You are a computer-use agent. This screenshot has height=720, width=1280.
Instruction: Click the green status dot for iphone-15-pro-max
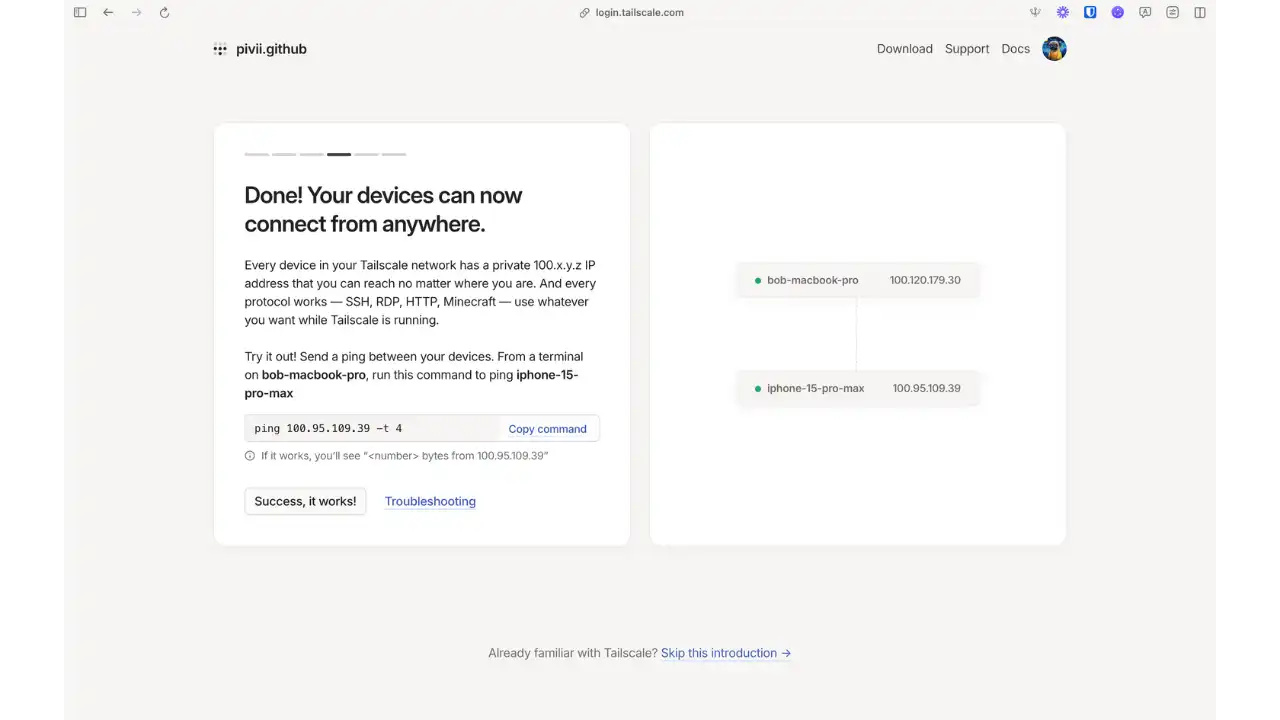758,388
